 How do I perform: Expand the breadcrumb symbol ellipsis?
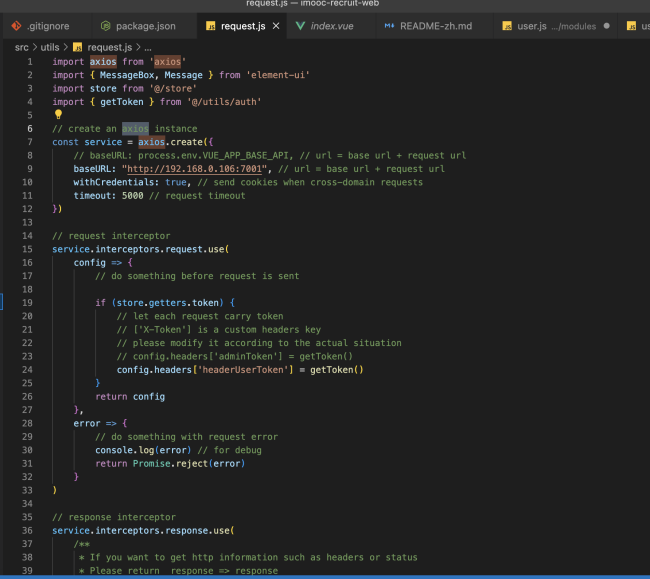click(148, 47)
